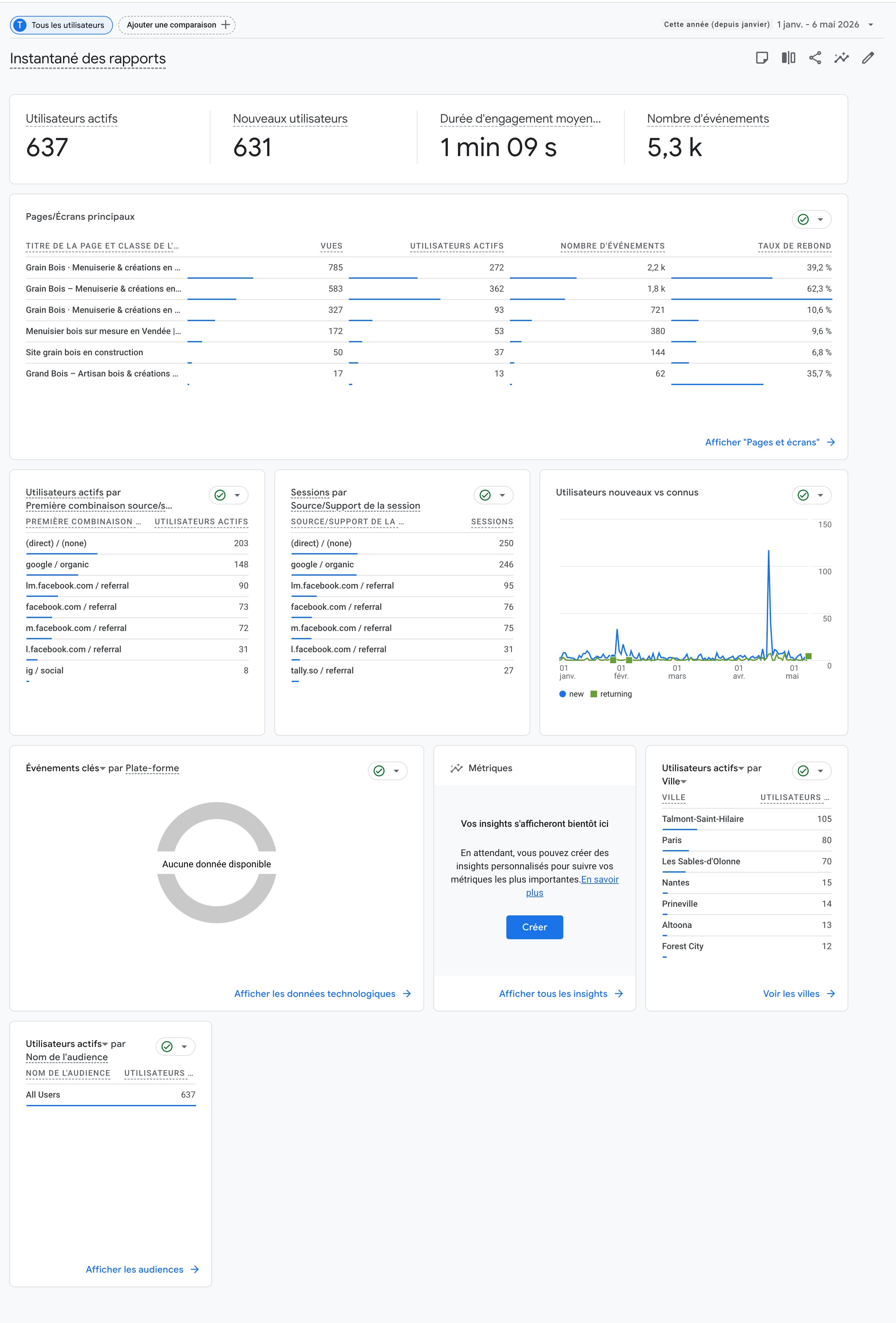
Task: Click green check status on Événements clés card
Action: (x=379, y=771)
